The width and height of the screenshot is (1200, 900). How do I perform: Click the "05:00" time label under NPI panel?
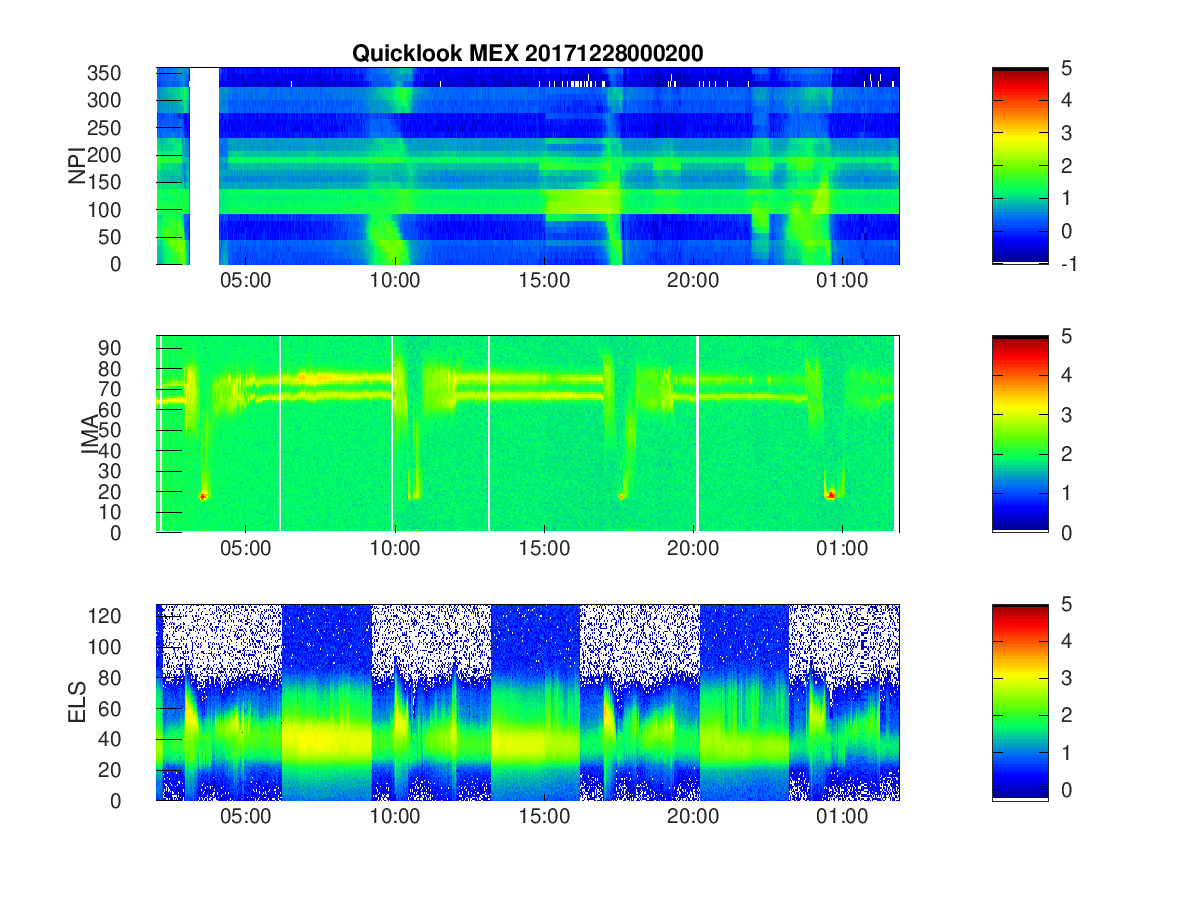(245, 281)
